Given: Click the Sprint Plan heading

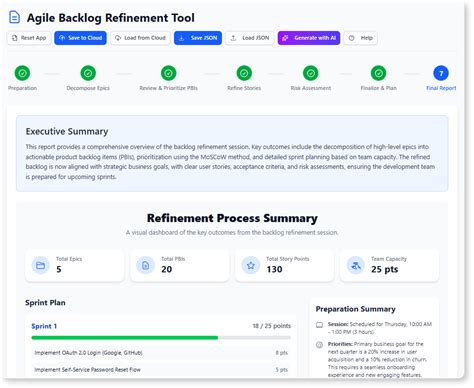Looking at the screenshot, I should [x=45, y=303].
